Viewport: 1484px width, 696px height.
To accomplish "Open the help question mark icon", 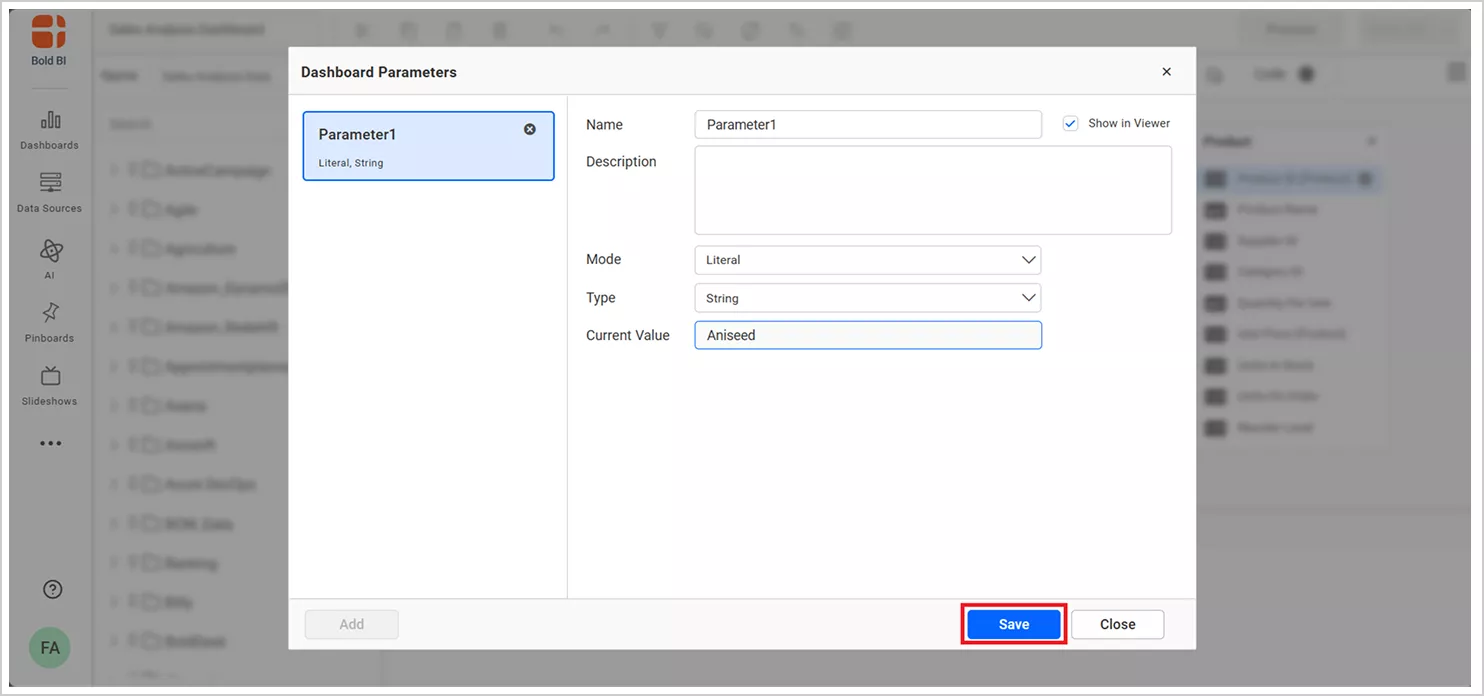I will tap(53, 589).
